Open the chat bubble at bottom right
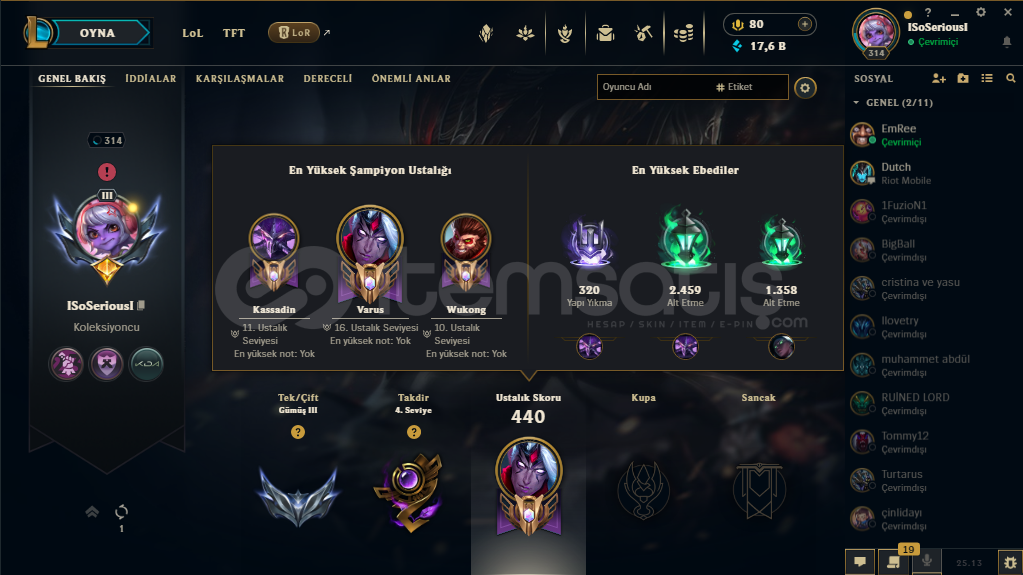 [x=861, y=562]
